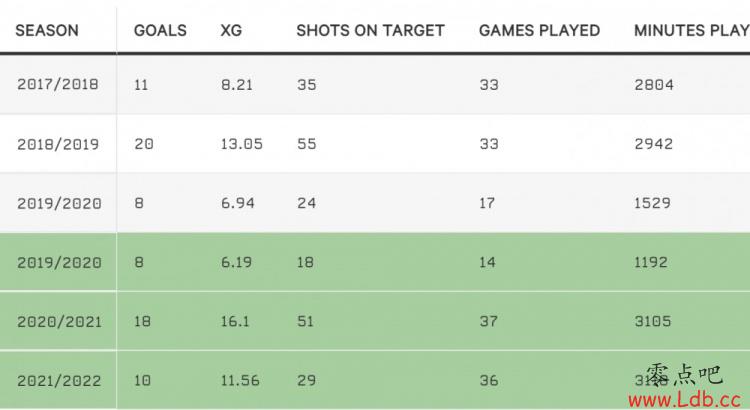
Task: Click the 11.56 XG value
Action: [x=240, y=381]
